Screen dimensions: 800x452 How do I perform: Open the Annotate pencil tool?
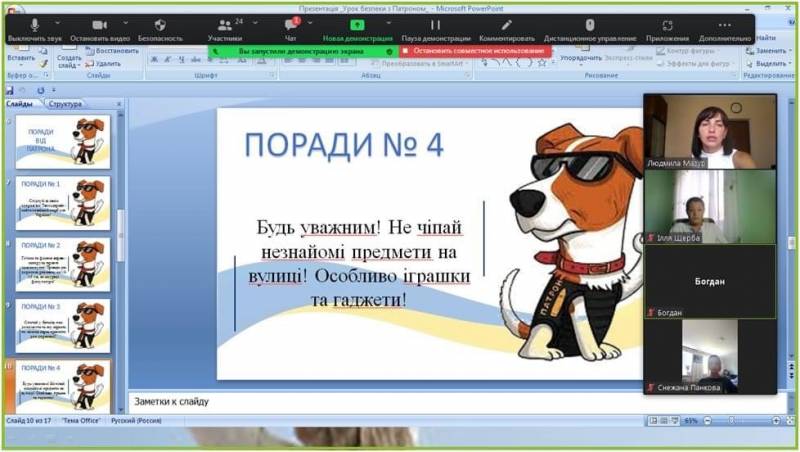coord(506,25)
